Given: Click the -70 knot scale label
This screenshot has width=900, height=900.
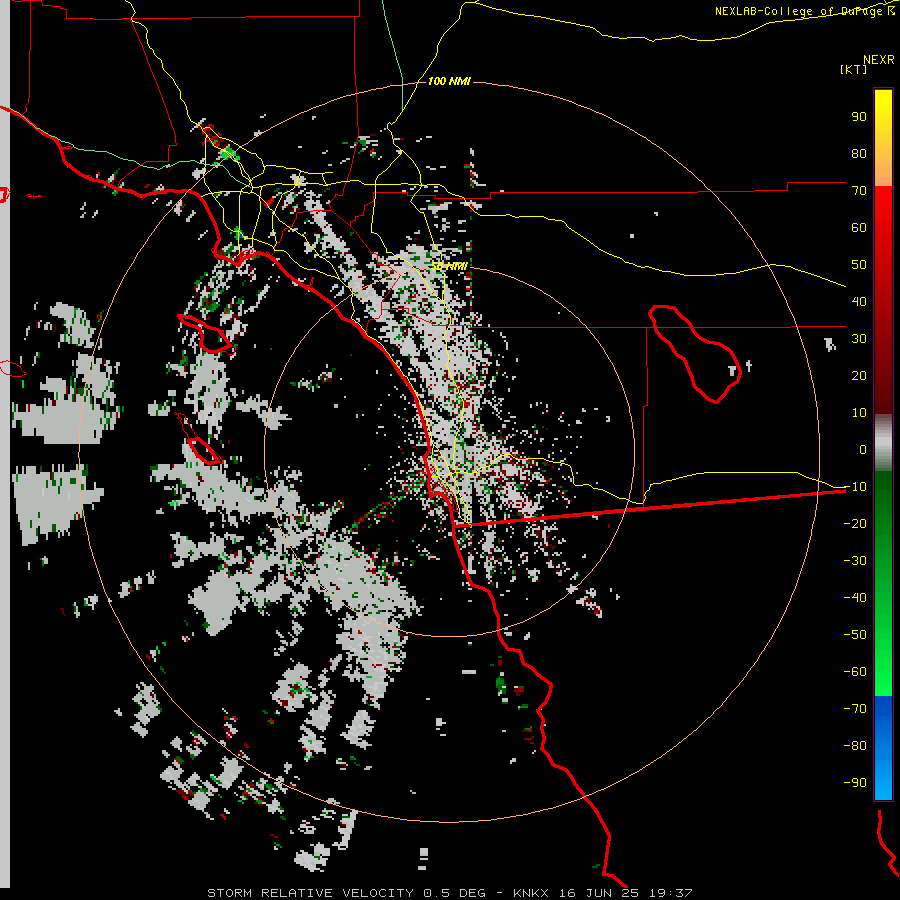Looking at the screenshot, I should [855, 708].
